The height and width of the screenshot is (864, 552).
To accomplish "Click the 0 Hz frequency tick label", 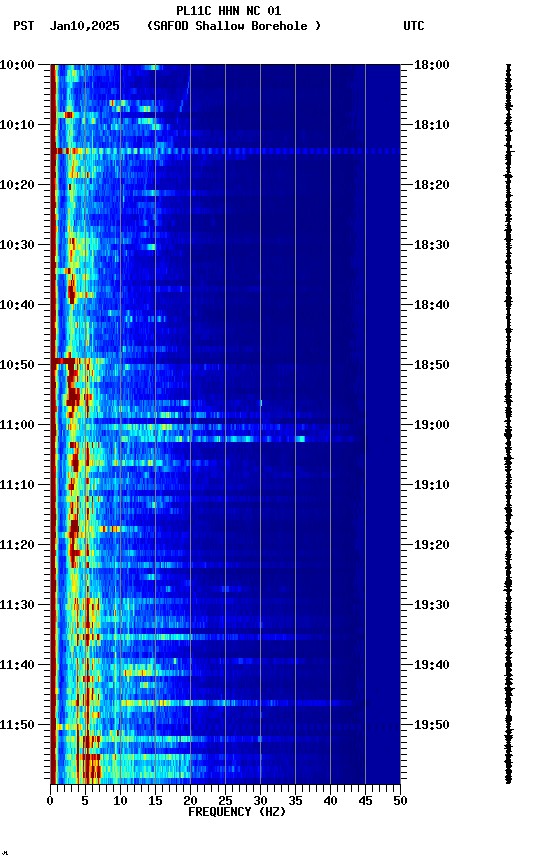I will [x=50, y=801].
